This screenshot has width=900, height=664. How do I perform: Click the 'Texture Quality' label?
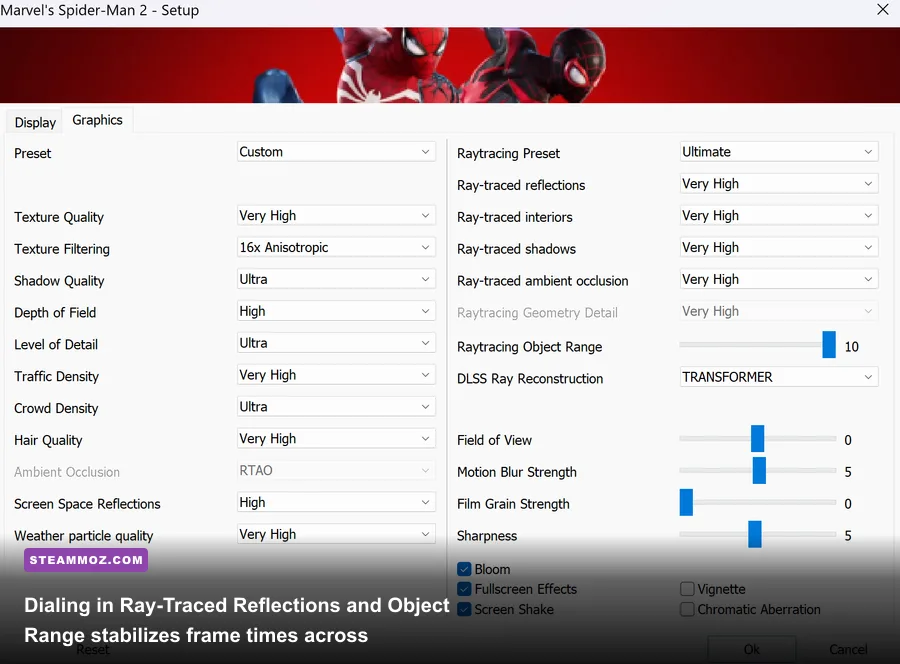click(59, 218)
